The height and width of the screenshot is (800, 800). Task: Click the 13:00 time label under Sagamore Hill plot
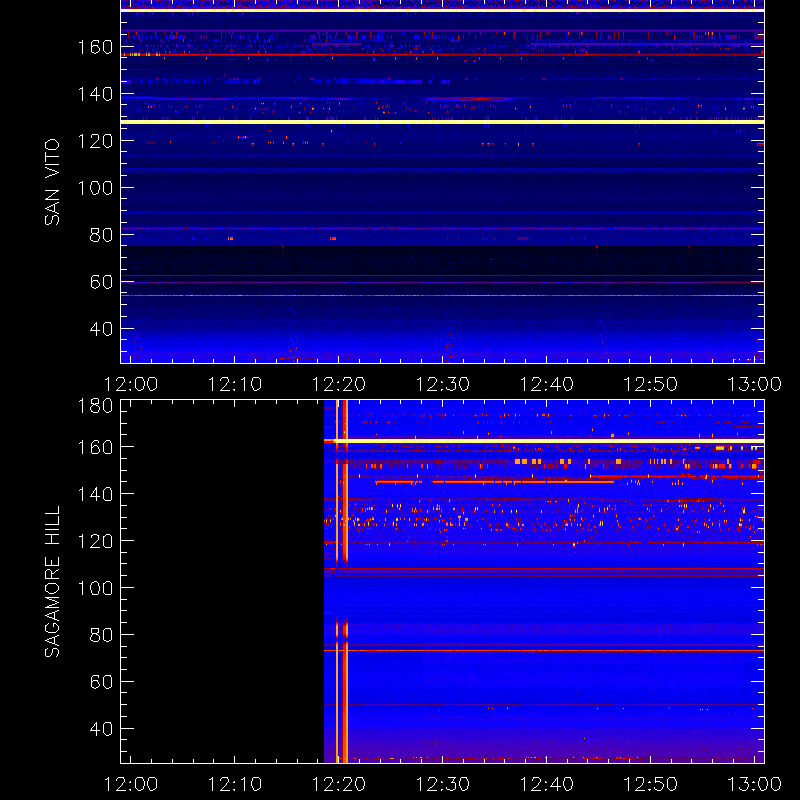click(755, 784)
